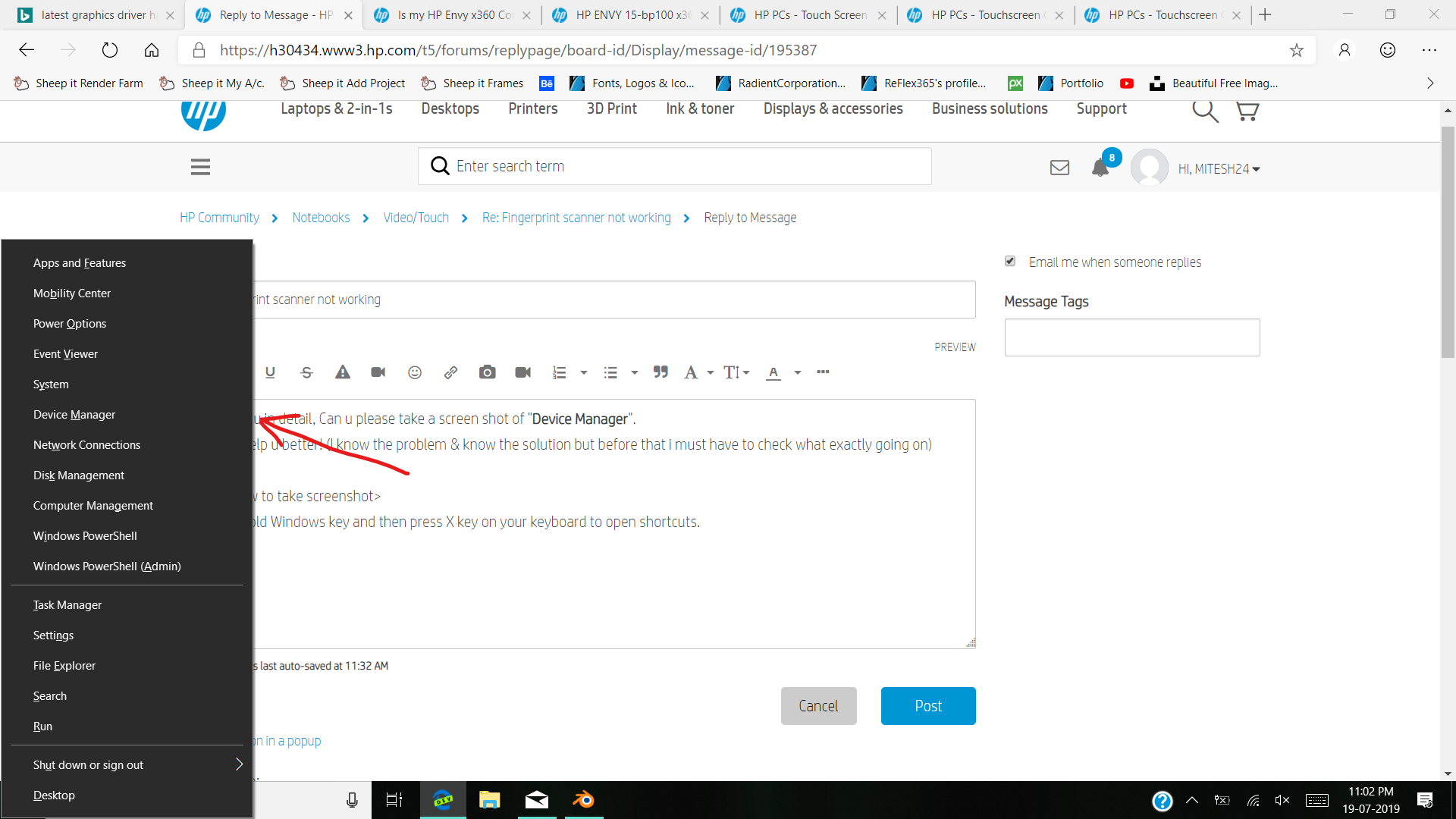The image size is (1456, 819).
Task: Format selected text as a quote
Action: [661, 372]
